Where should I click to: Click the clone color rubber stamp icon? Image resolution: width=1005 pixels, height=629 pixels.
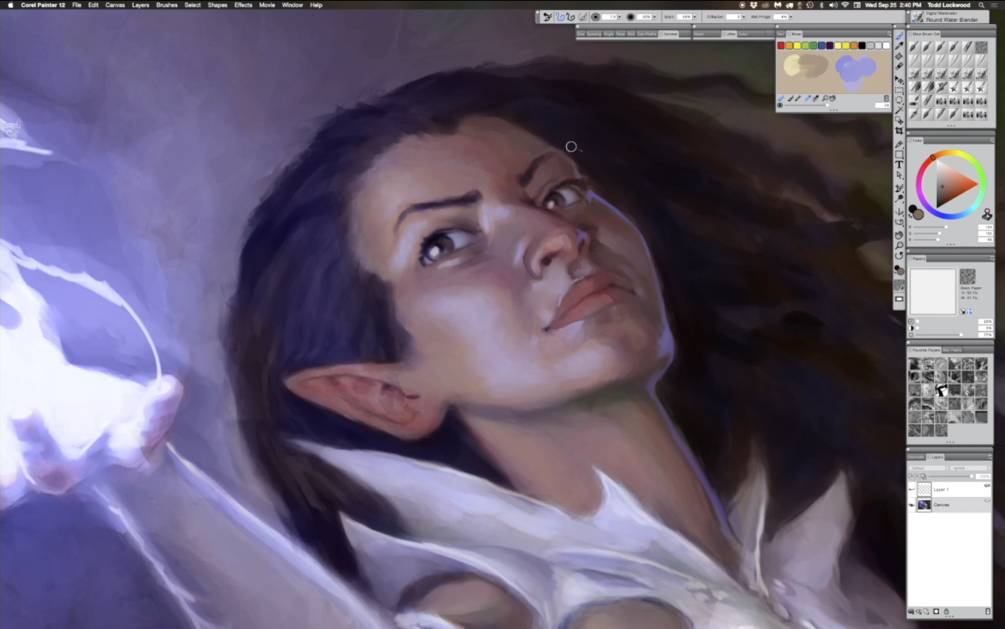tap(986, 214)
